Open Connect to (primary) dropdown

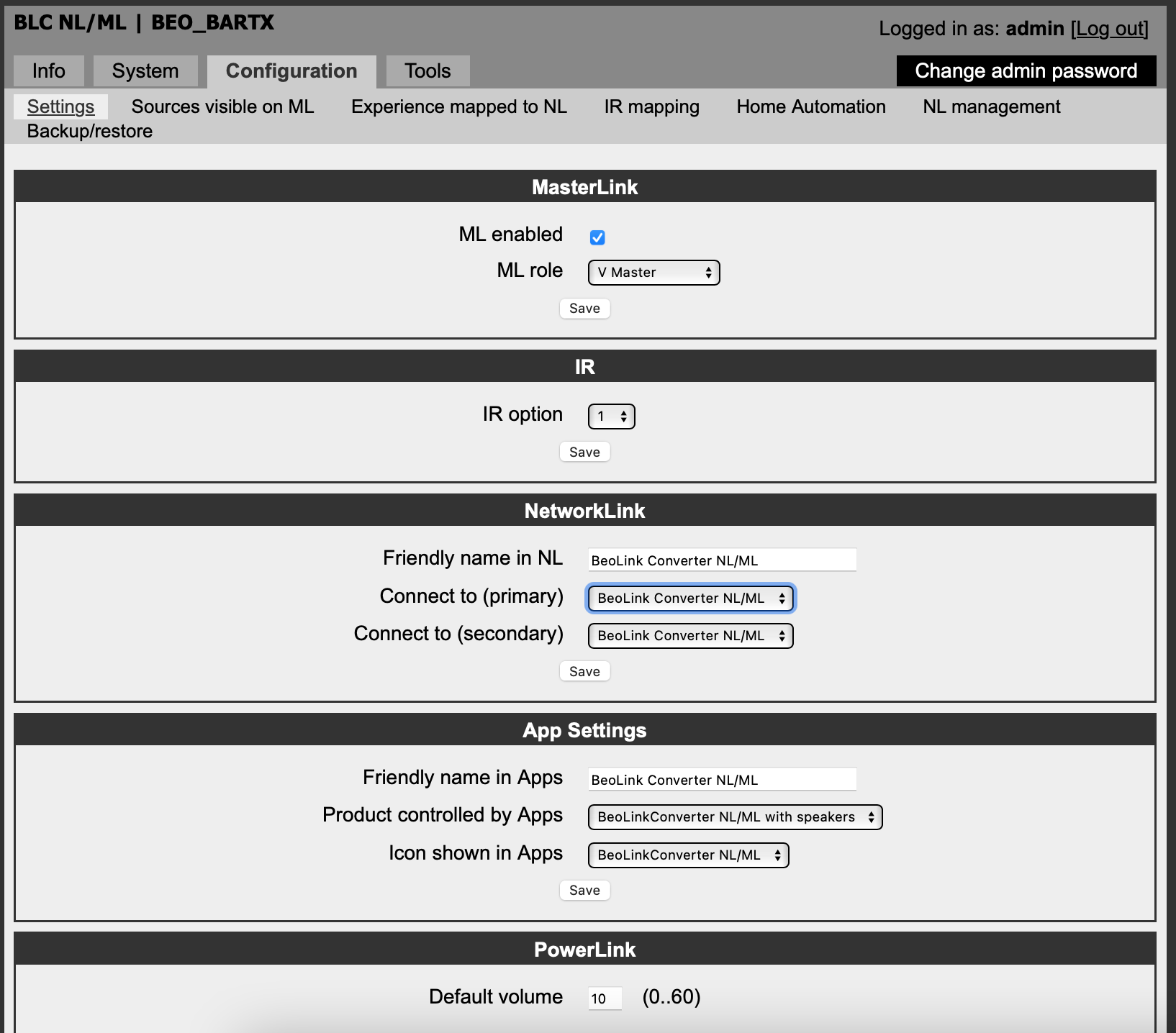coord(691,599)
